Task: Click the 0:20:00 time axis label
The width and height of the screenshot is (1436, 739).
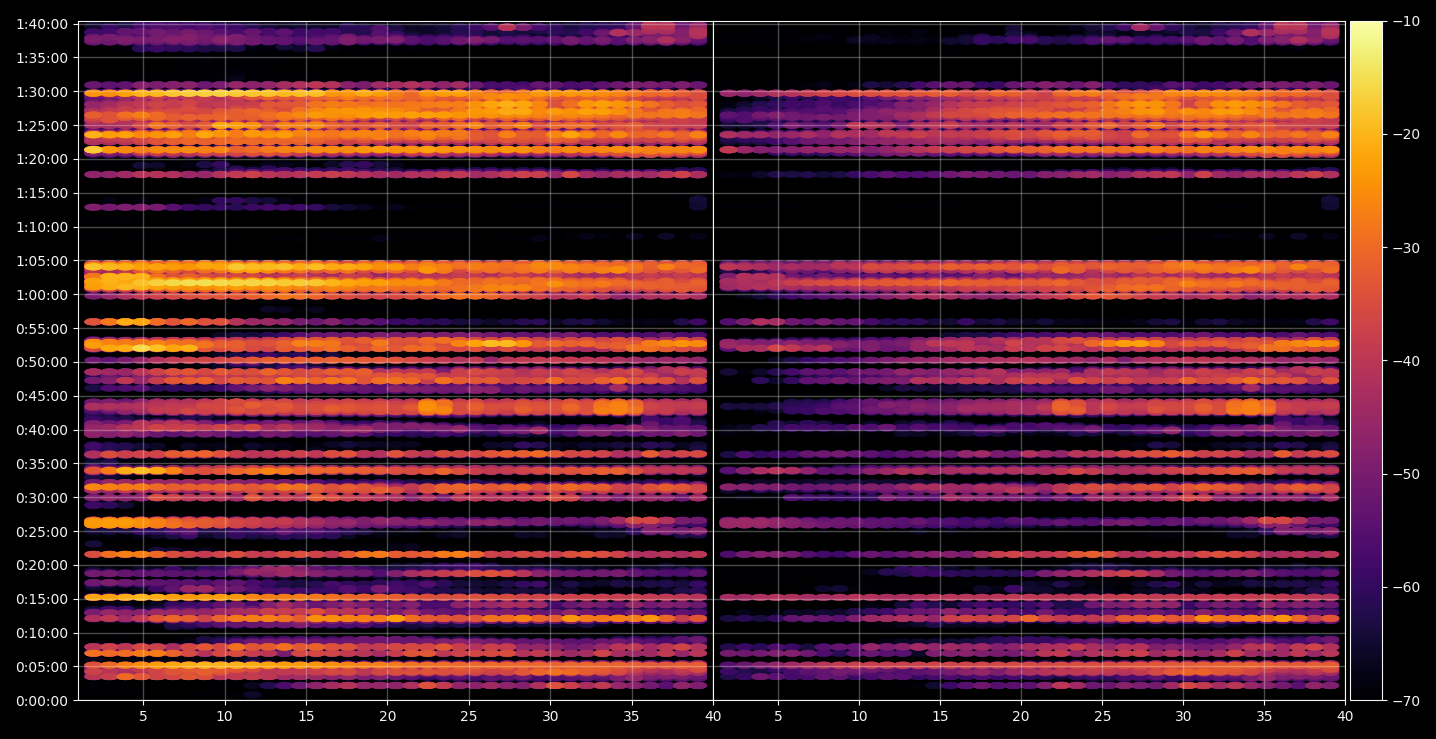Action: coord(42,565)
